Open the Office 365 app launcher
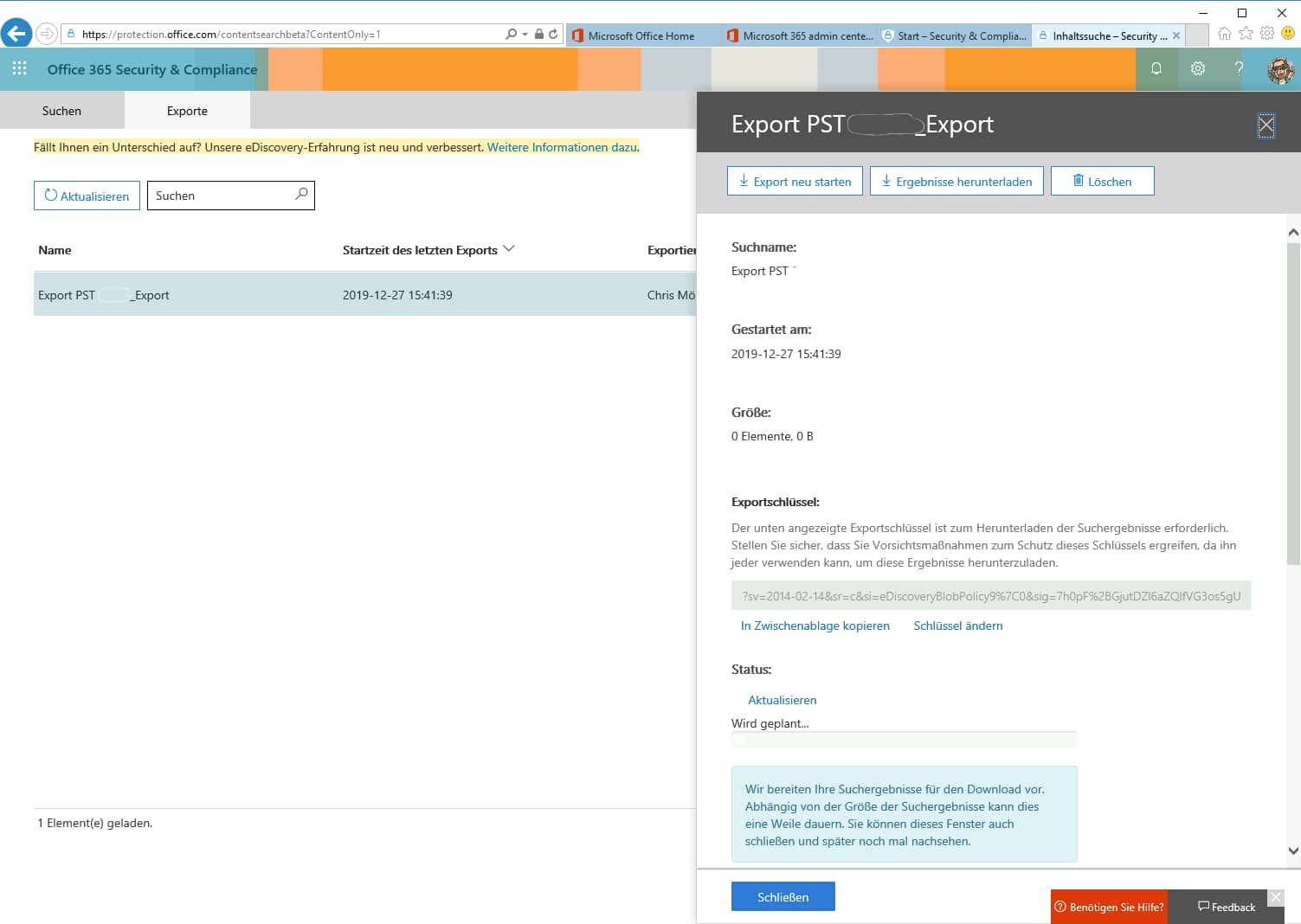Image resolution: width=1301 pixels, height=924 pixels. coord(19,68)
